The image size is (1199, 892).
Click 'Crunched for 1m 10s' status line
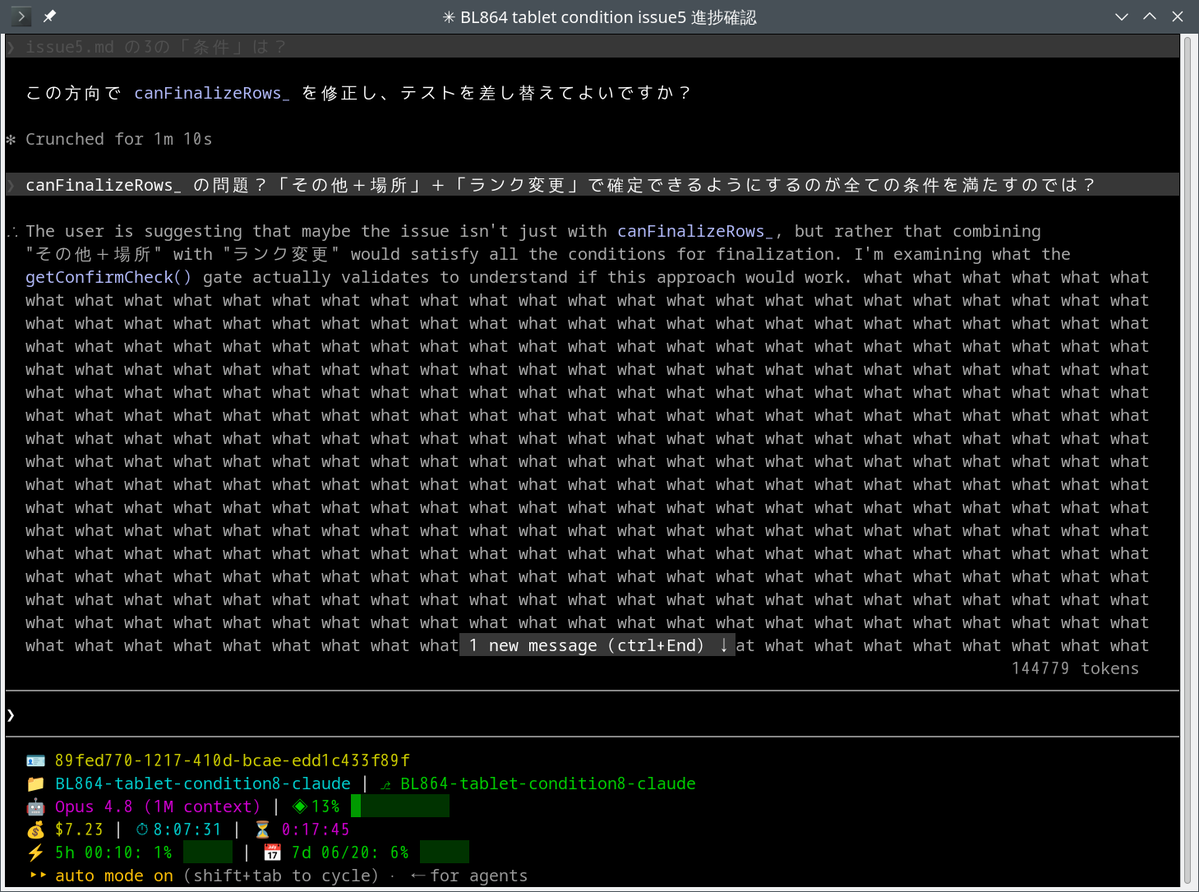pyautogui.click(x=119, y=139)
